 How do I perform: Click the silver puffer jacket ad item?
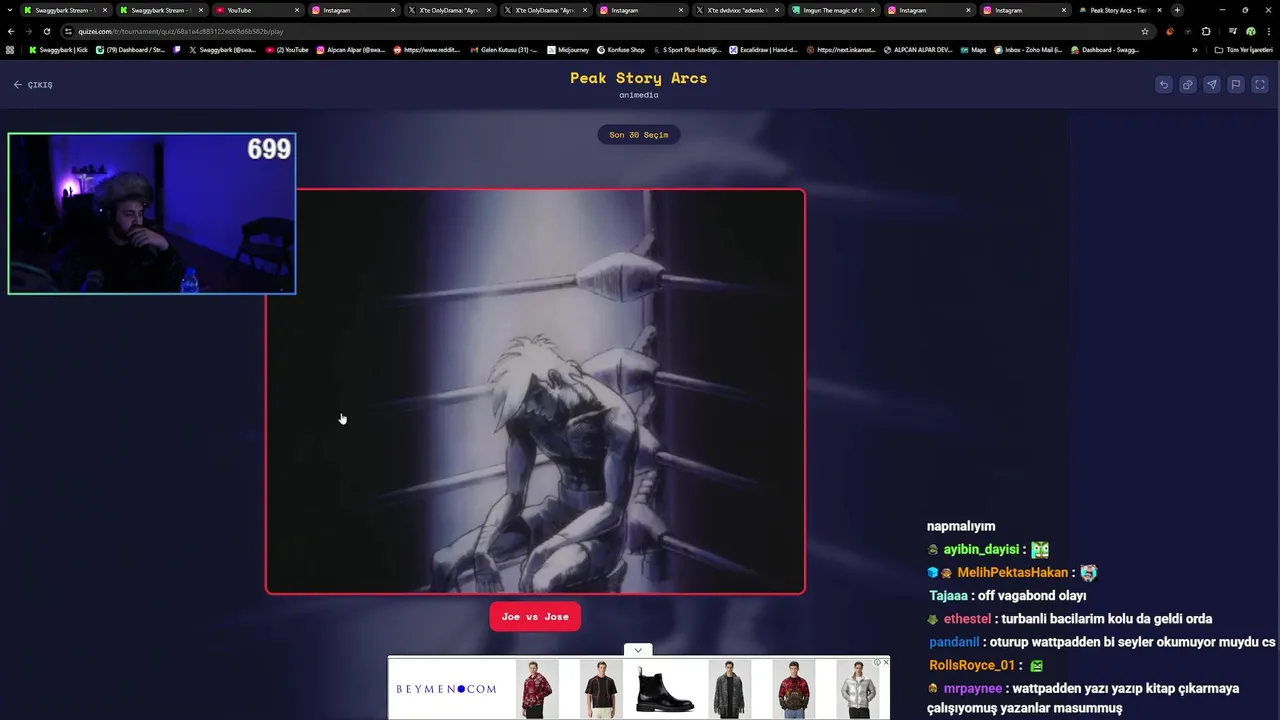coord(858,689)
